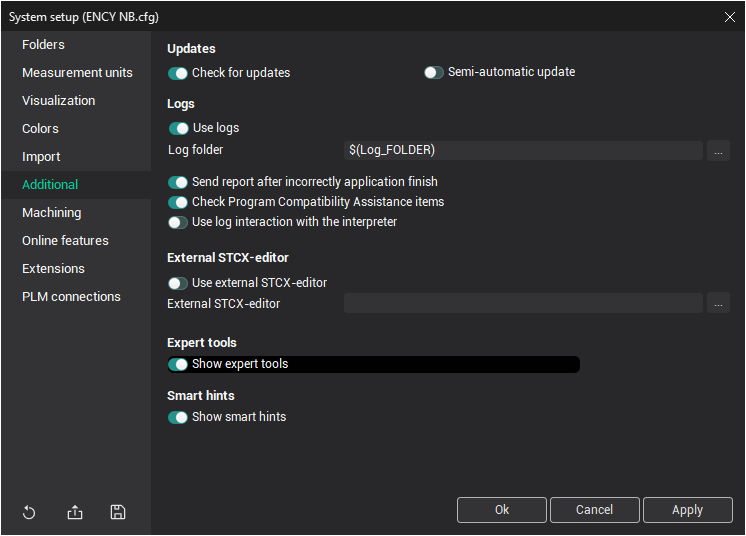Screen dimensions: 746x536
Task: Click the save settings floppy disk icon
Action: (x=118, y=513)
